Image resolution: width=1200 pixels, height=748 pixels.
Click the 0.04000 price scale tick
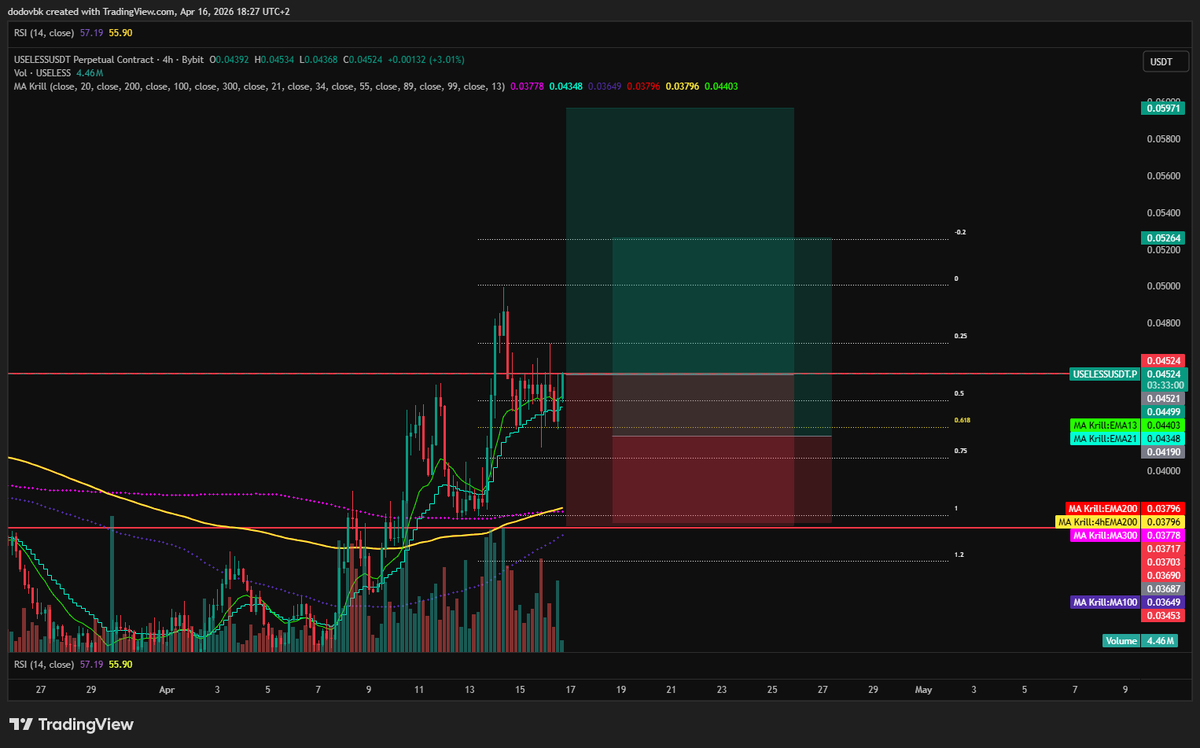[x=1164, y=470]
